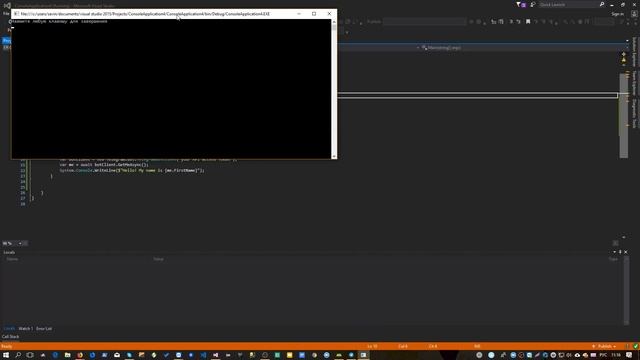Click the taskbar clock
This screenshot has width=640, height=360.
point(616,355)
